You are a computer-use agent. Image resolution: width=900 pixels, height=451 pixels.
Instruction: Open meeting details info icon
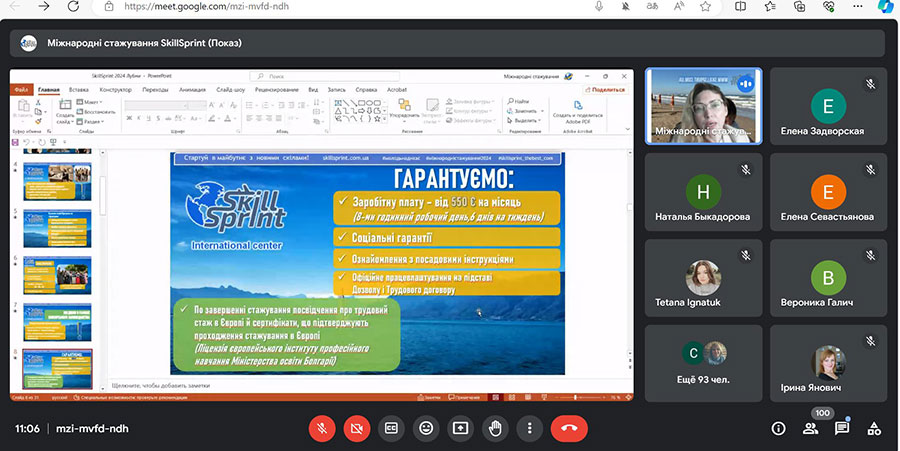click(778, 428)
